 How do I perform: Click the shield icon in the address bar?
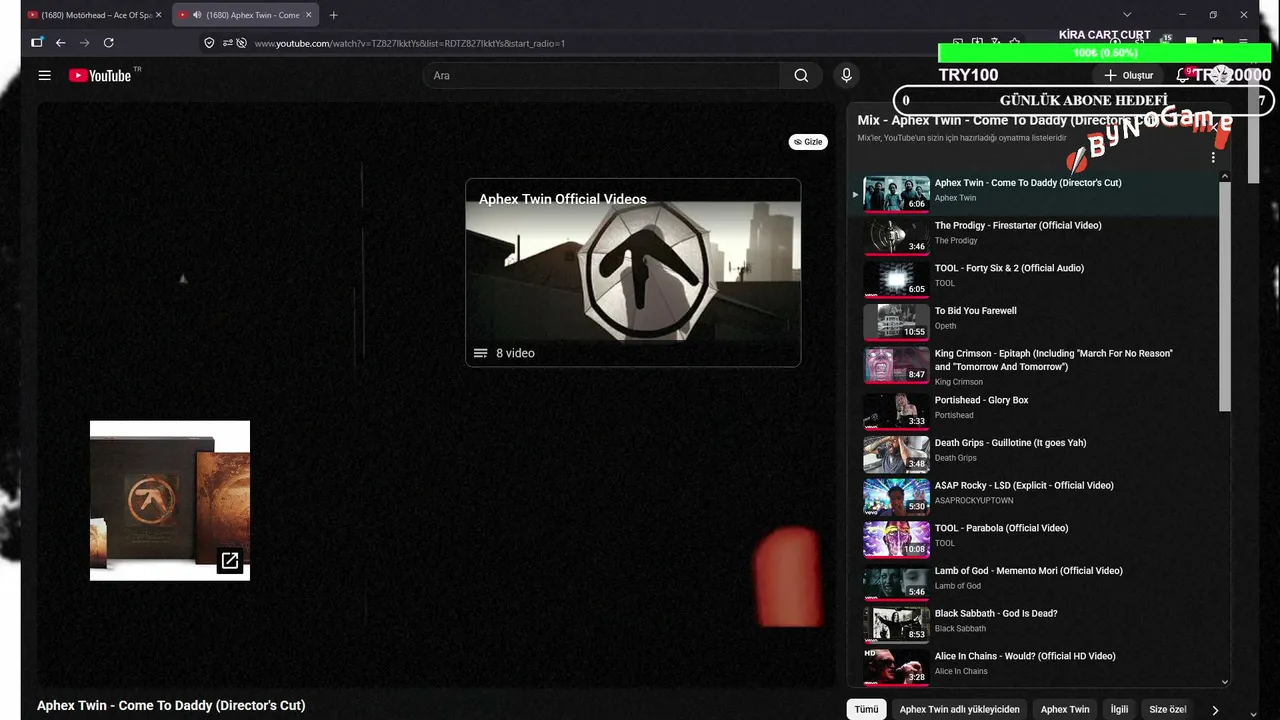tap(209, 43)
